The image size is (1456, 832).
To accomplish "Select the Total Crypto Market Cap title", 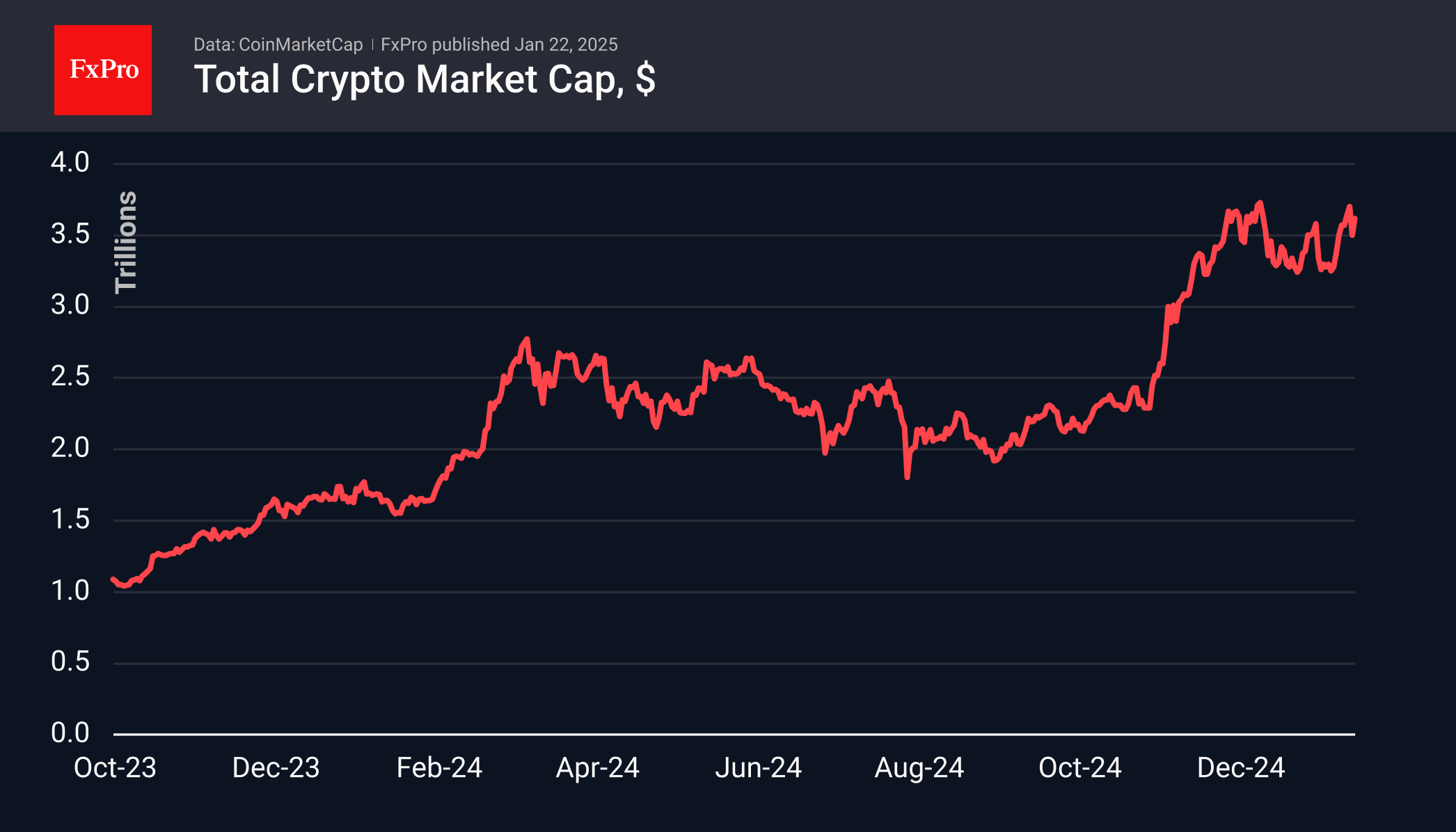I will [424, 79].
